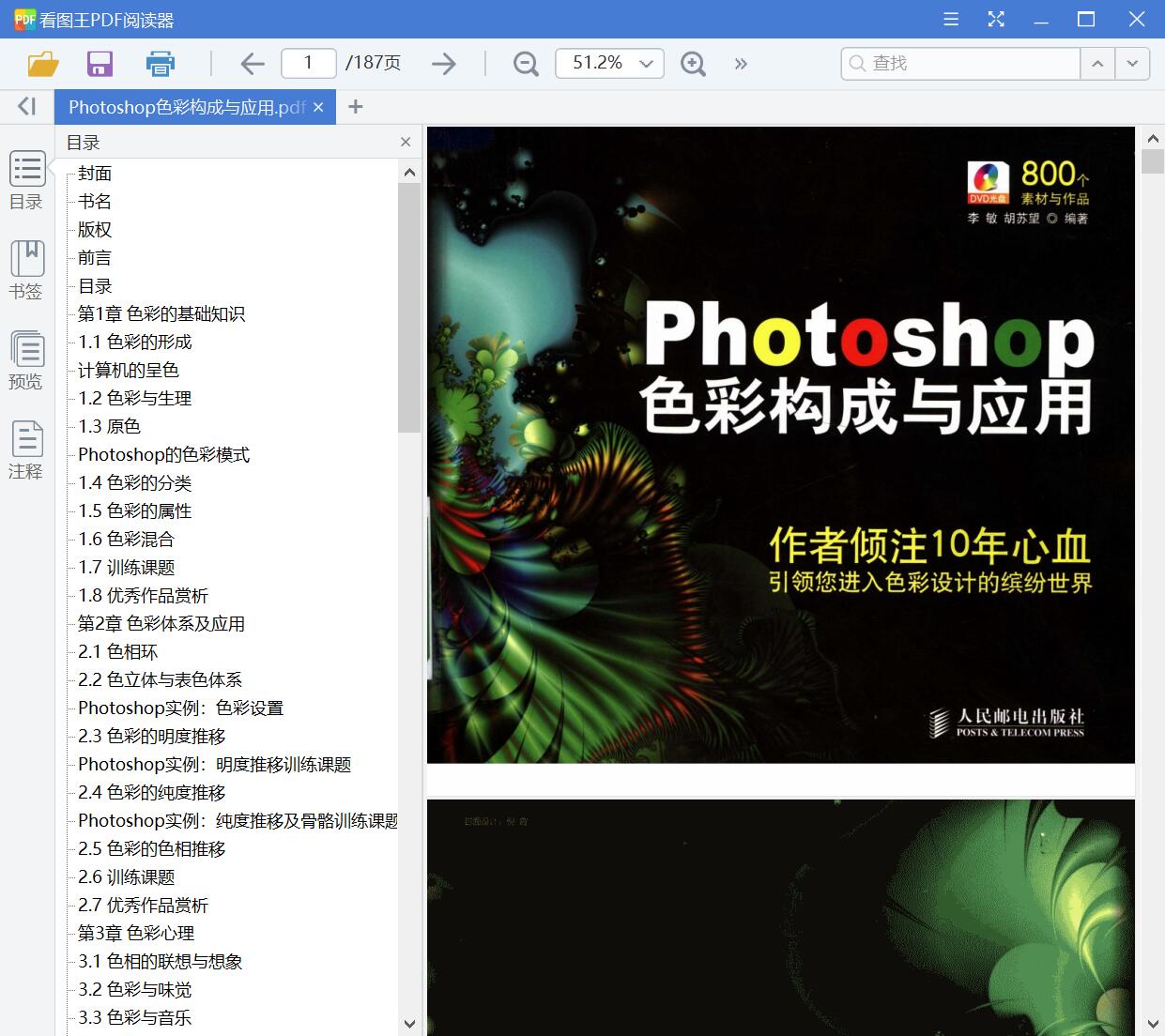Image resolution: width=1165 pixels, height=1036 pixels.
Task: Open Photoshop的色彩模式 entry
Action: [164, 454]
